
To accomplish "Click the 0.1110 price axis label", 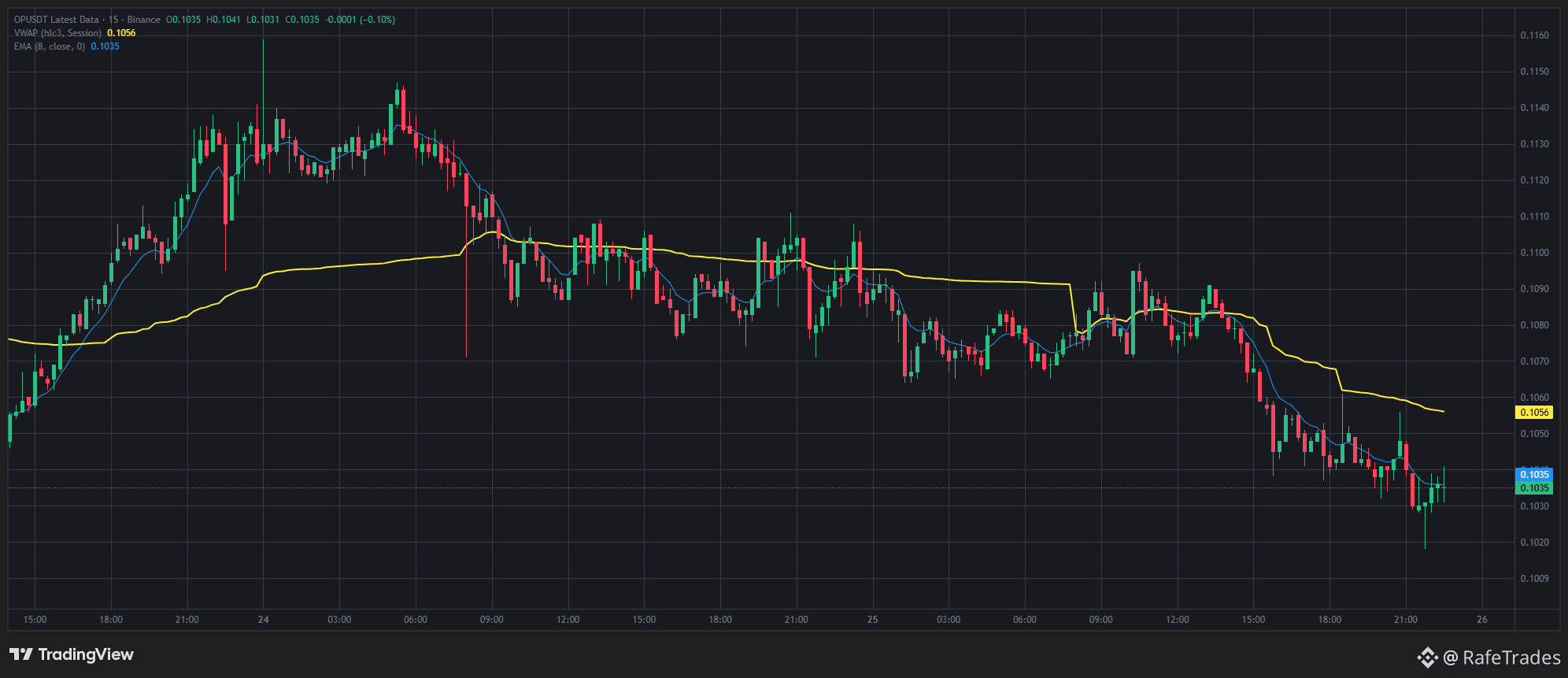I will pos(1534,217).
